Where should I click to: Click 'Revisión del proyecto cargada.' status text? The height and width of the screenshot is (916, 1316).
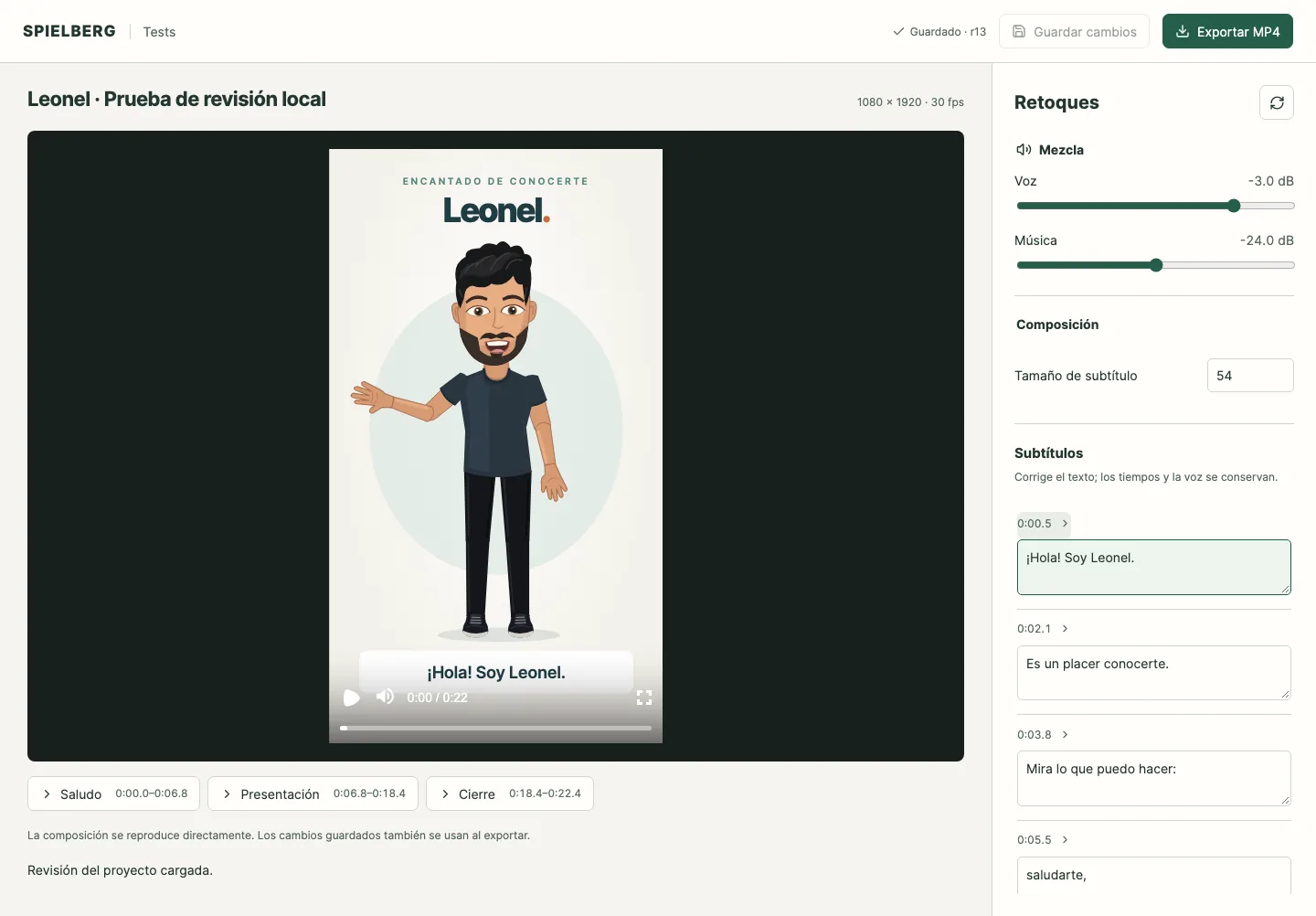tap(120, 870)
